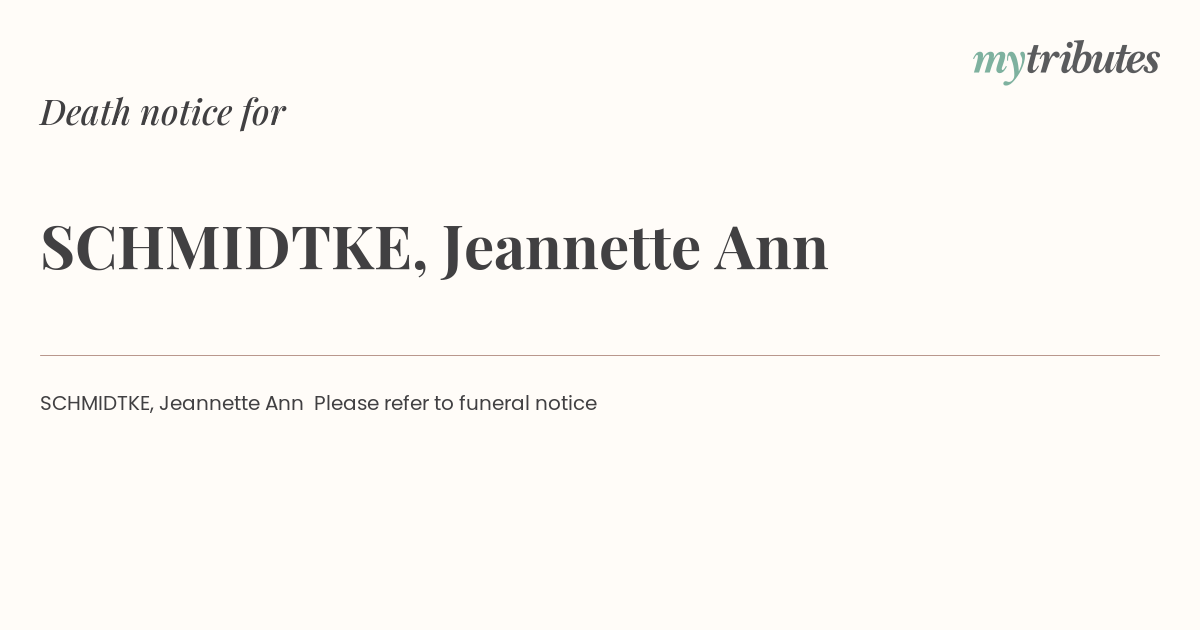
Task: Click "Please refer to funeral notice" text
Action: [455, 403]
